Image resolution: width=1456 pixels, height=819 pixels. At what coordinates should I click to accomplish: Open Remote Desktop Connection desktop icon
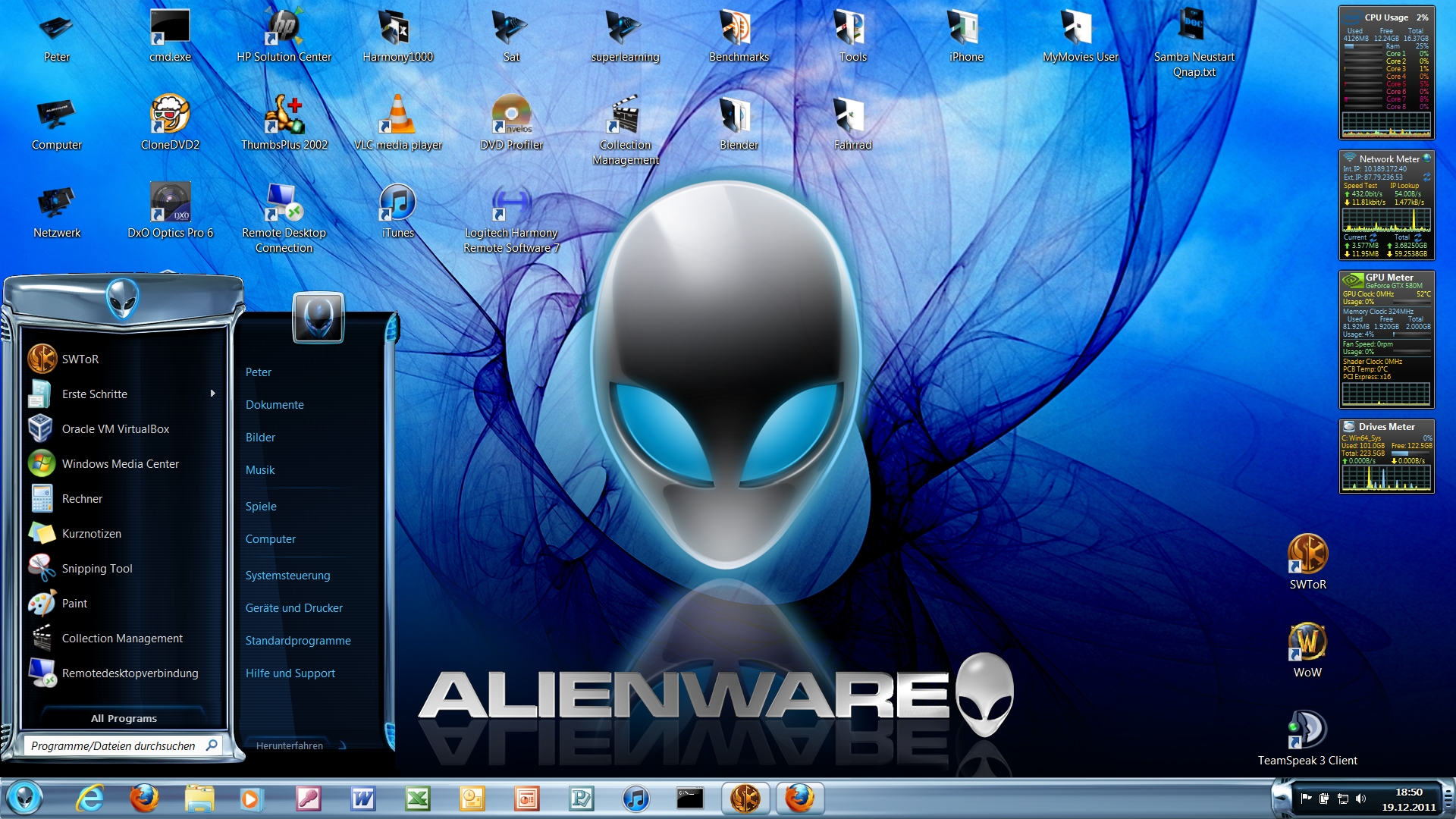pos(284,218)
